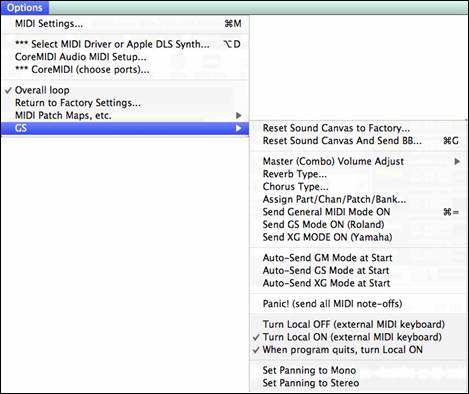Viewport: 469px width, 394px height.
Task: Open Chorus Type... dialog
Action: [x=358, y=187]
